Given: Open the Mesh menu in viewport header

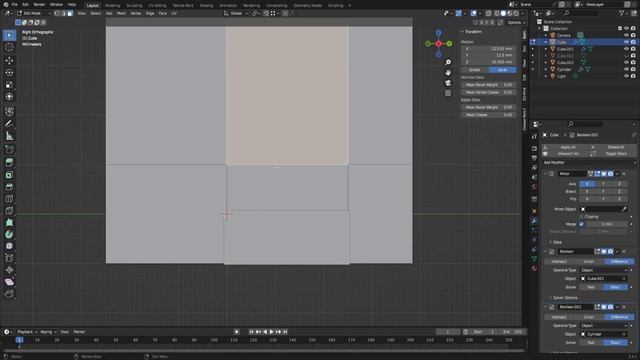Looking at the screenshot, I should 121,13.
